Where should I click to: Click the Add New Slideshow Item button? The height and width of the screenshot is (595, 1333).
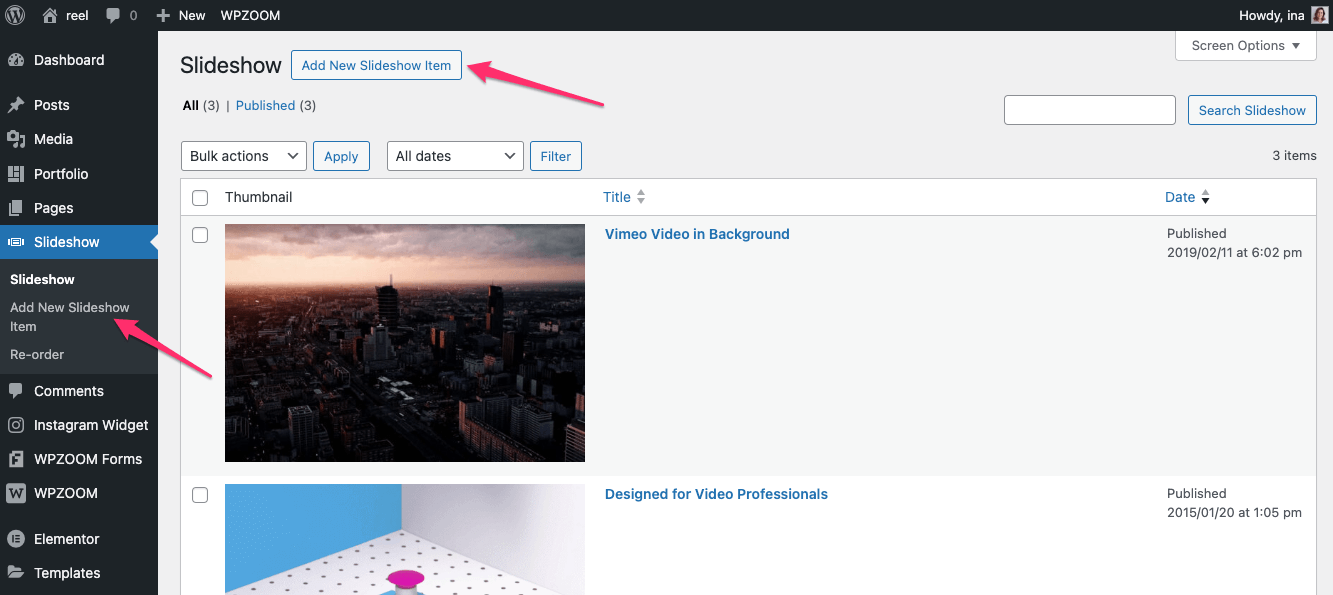tap(376, 66)
